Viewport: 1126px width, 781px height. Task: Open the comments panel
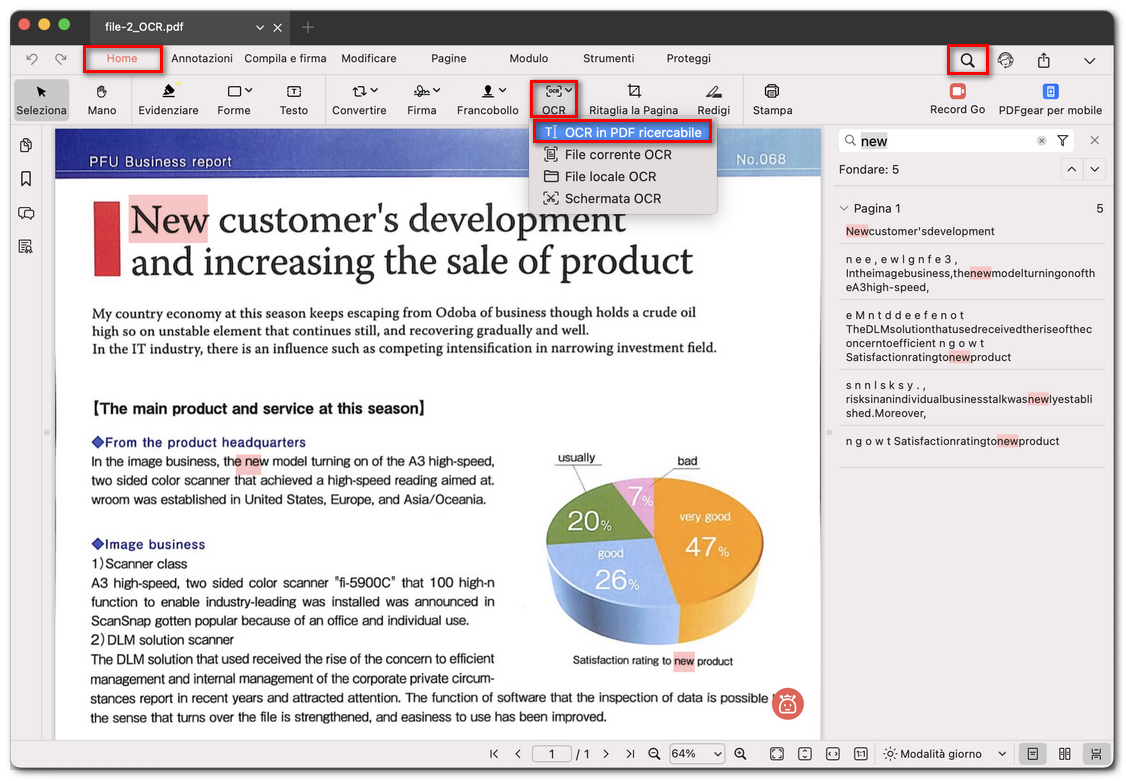click(x=26, y=213)
